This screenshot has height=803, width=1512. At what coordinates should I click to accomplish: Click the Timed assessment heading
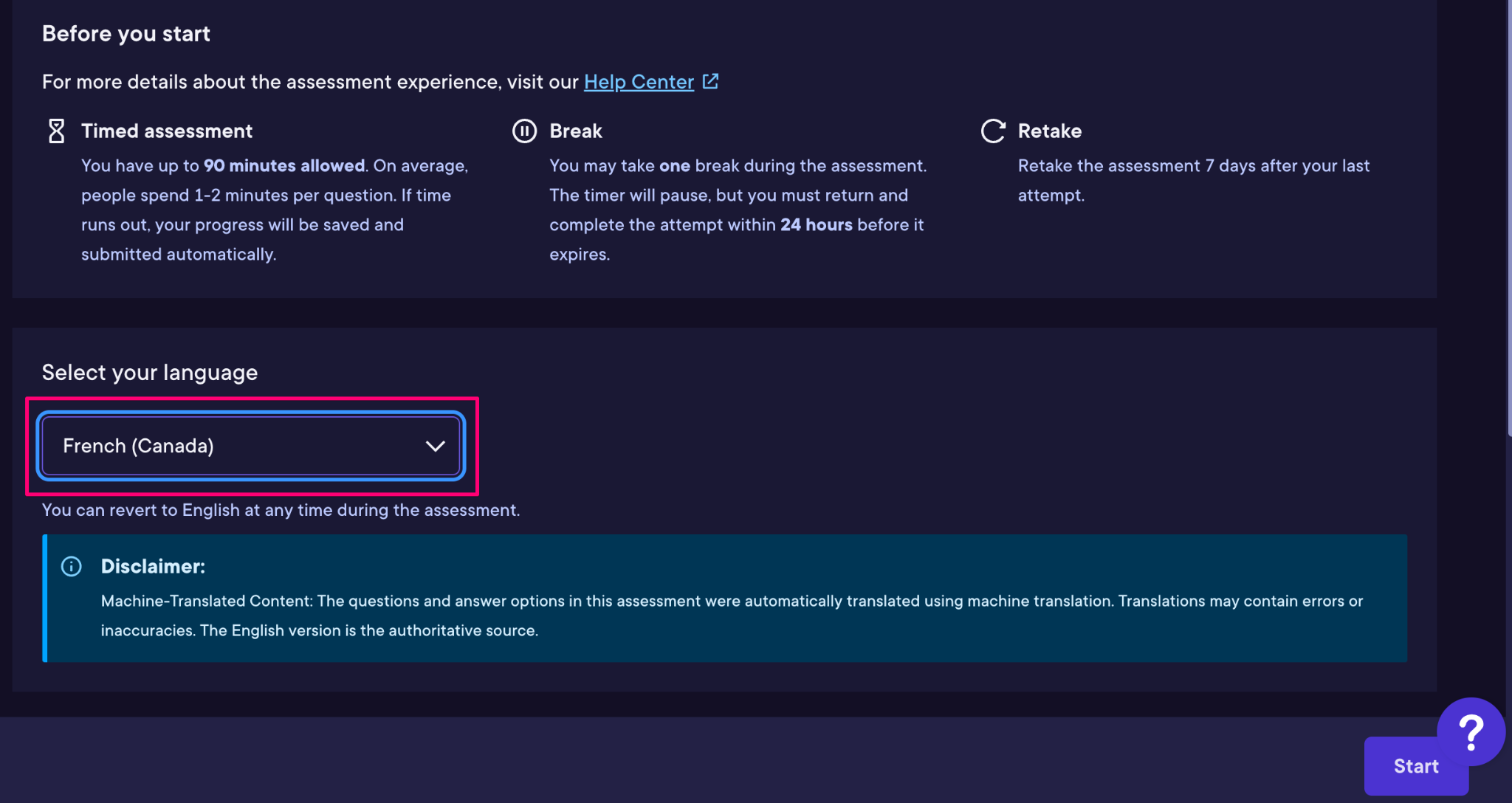[x=167, y=131]
